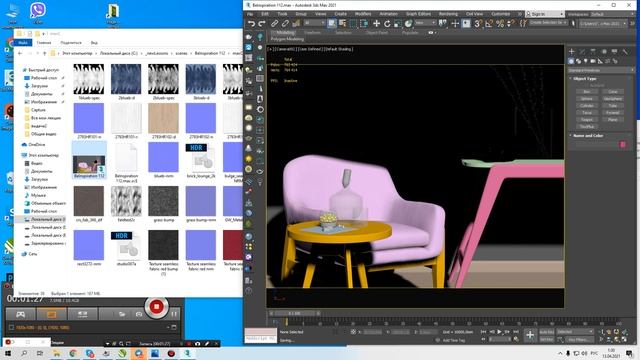Open the selection filter dropdown showing All

point(314,23)
